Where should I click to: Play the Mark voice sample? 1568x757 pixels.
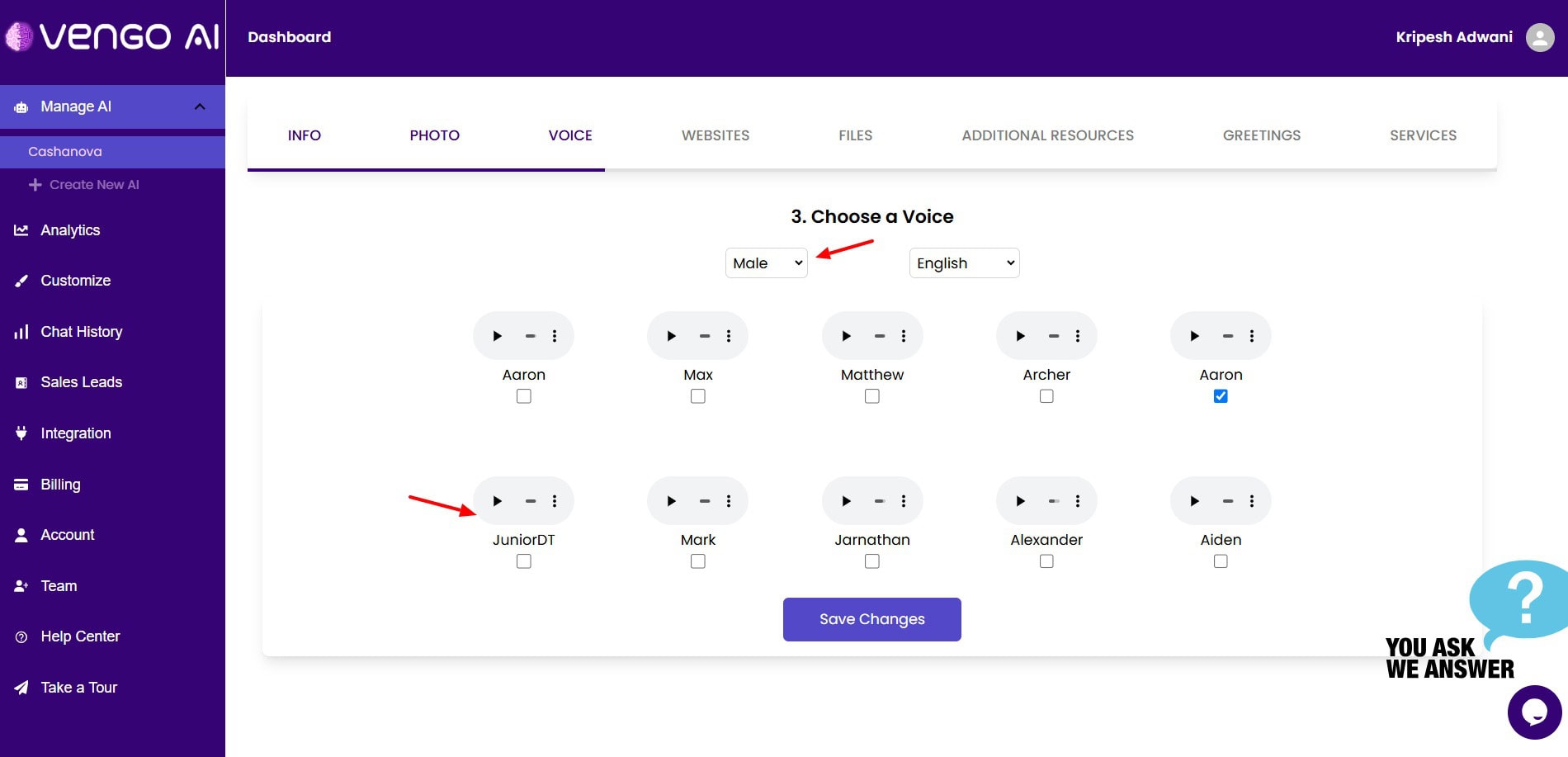tap(672, 501)
